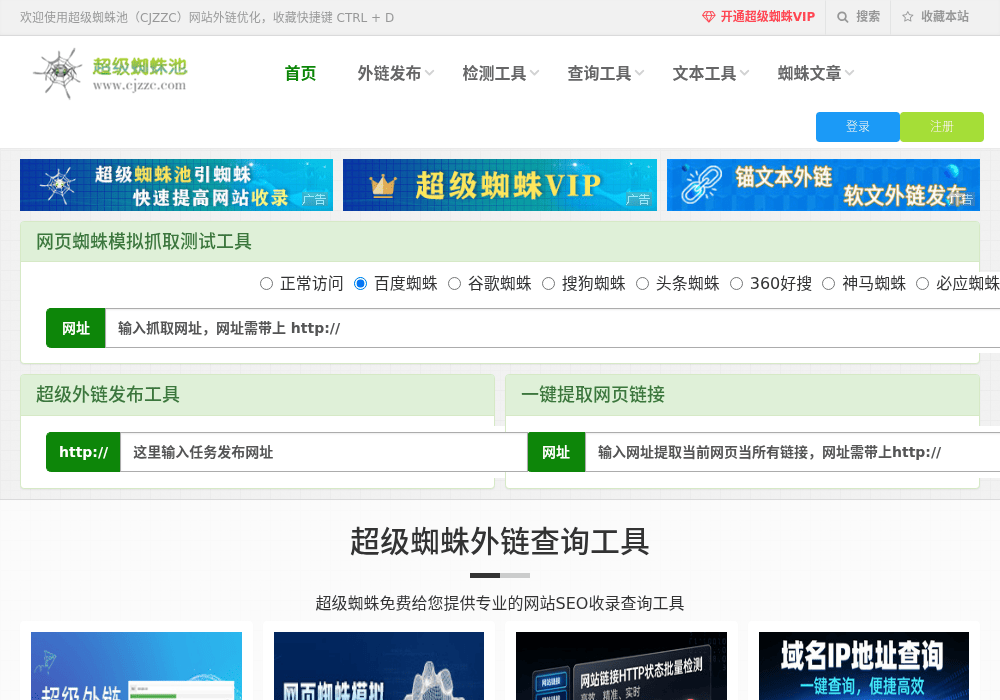
Task: Open 外链发布 menu
Action: coord(389,73)
